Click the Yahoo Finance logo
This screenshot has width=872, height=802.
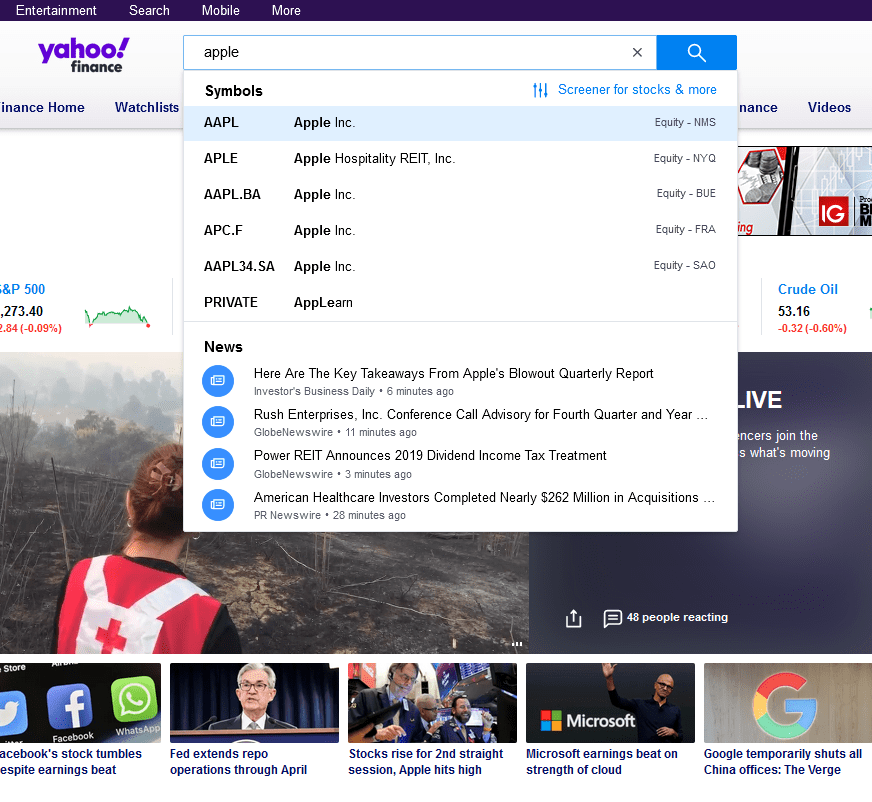tap(84, 53)
